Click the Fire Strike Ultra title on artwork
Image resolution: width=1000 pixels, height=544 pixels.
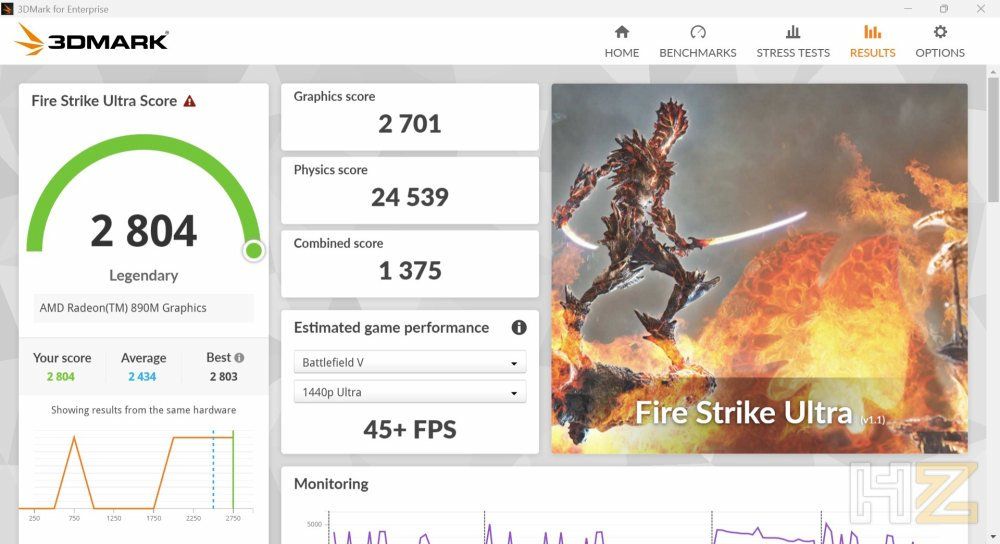coord(744,413)
